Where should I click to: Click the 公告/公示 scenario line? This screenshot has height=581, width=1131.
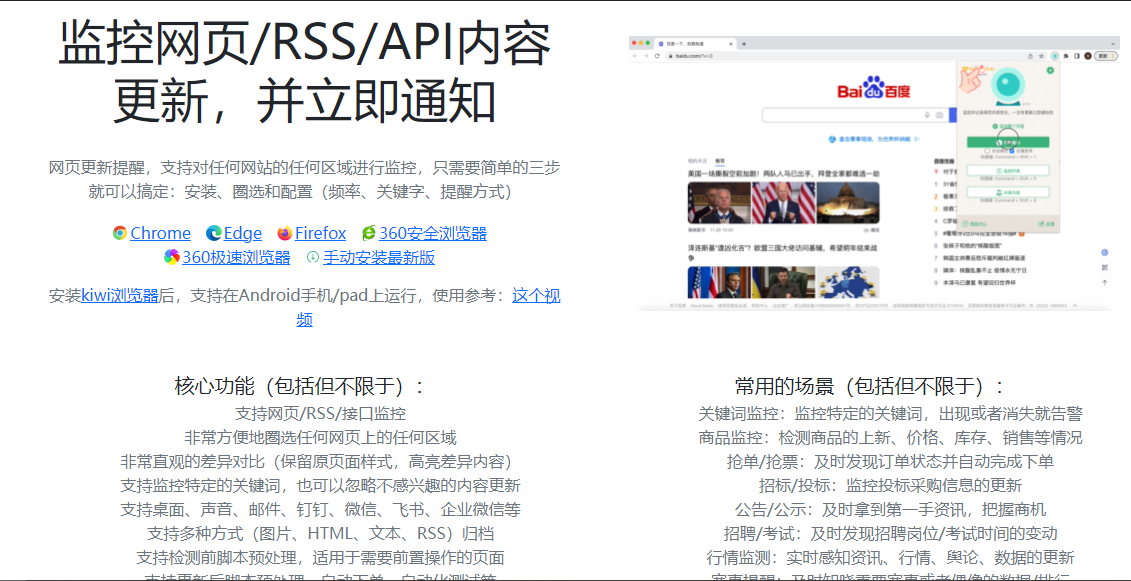[890, 510]
